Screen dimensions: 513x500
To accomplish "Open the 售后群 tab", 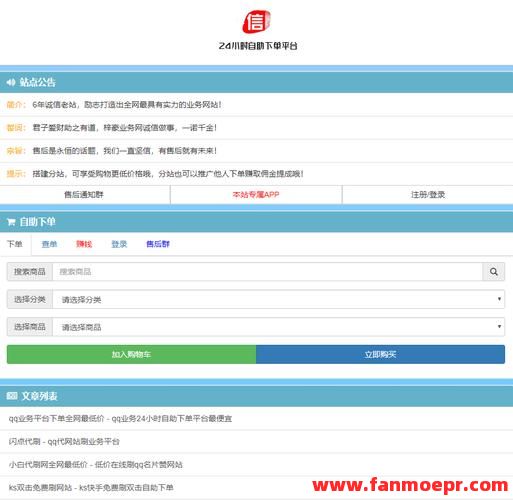I will click(158, 244).
